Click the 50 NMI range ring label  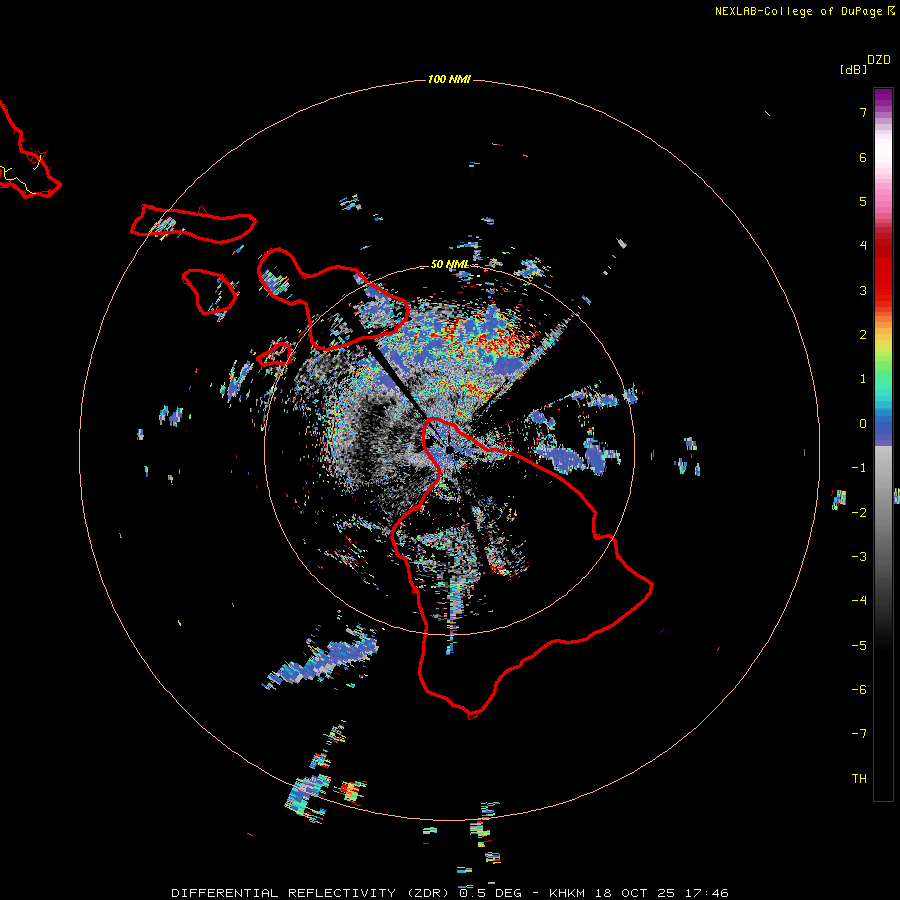point(450,264)
